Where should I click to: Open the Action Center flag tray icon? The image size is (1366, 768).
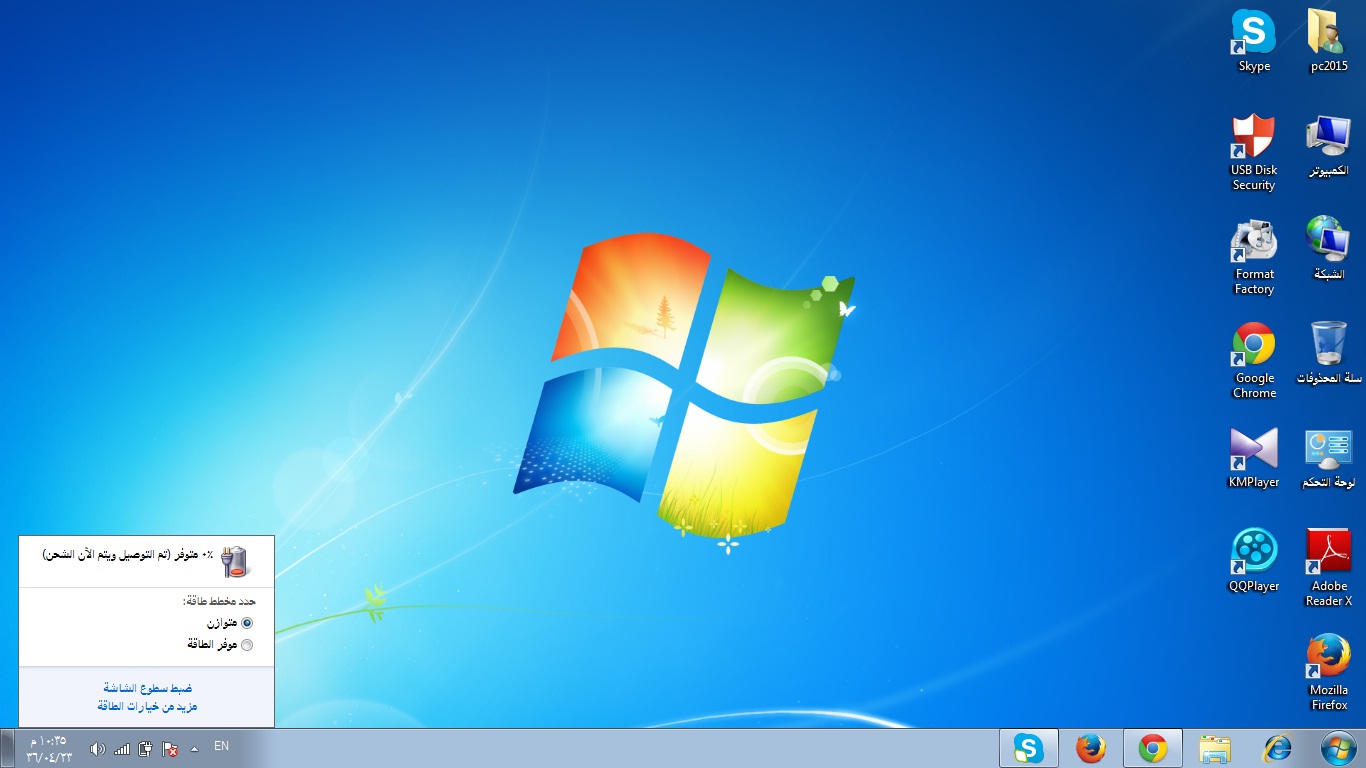tap(170, 748)
